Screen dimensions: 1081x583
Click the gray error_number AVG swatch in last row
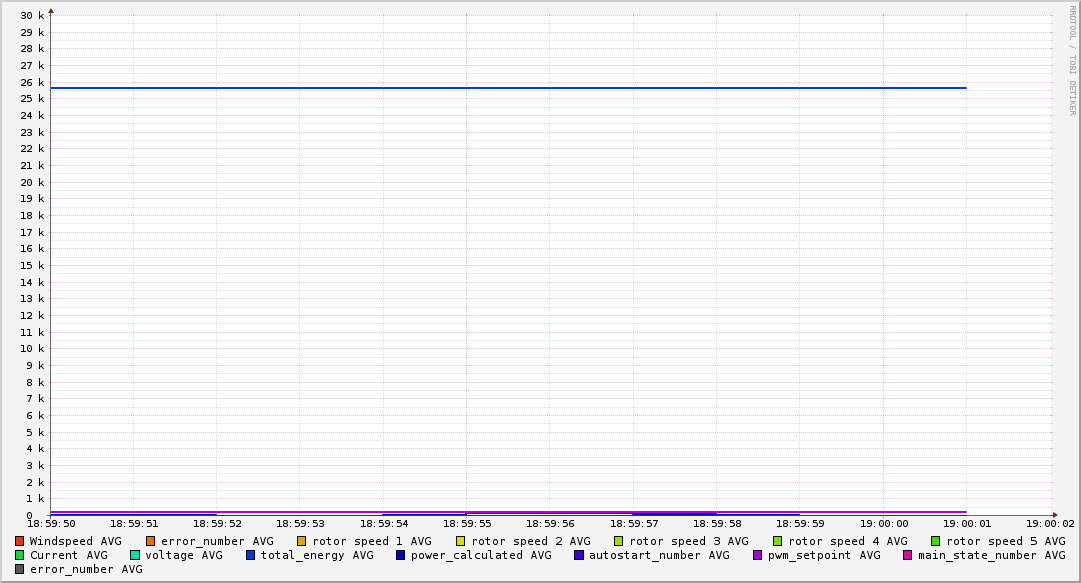[20, 569]
